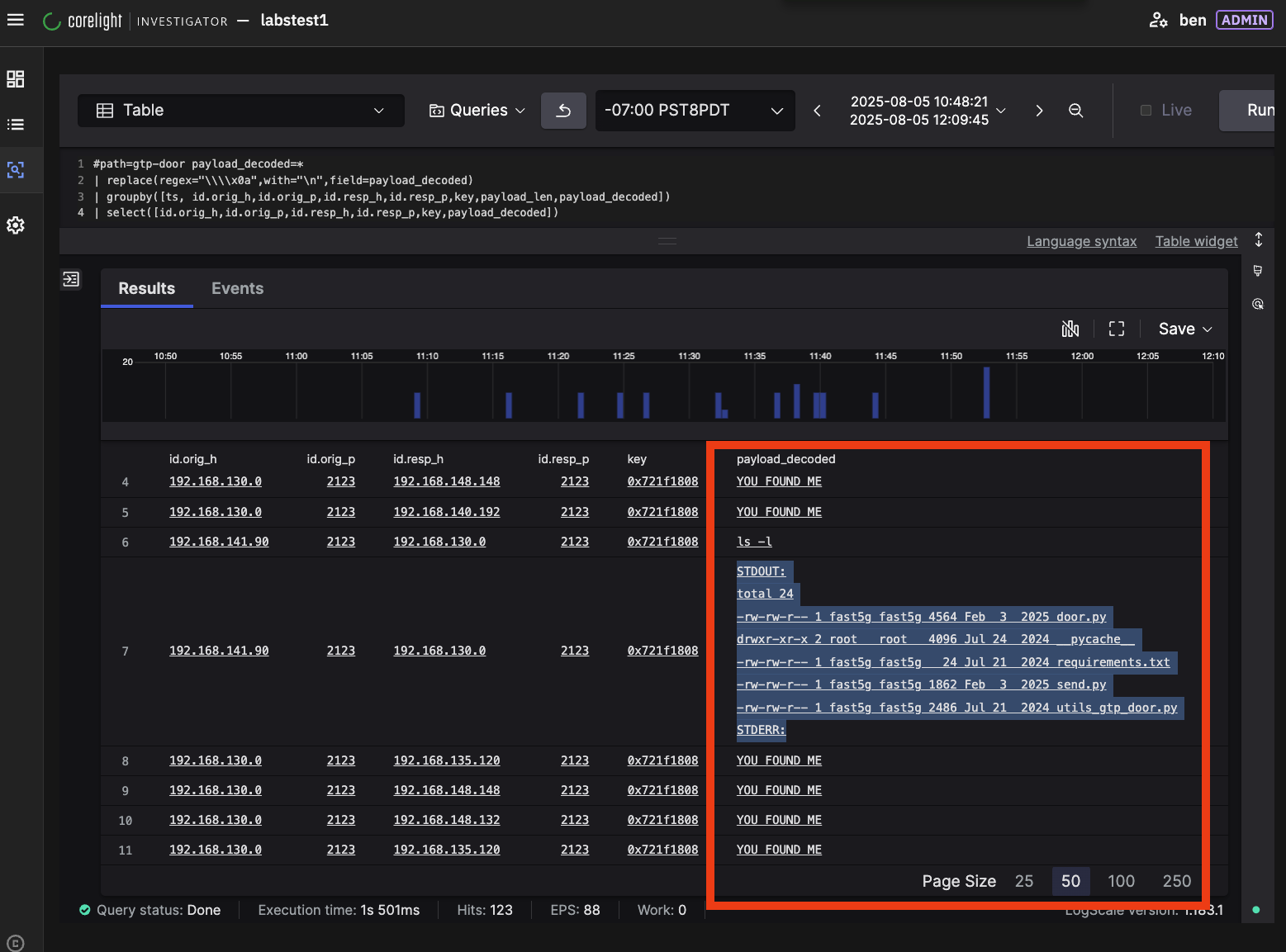This screenshot has height=952, width=1286.
Task: Open the dashboards grid icon in sidebar
Action: point(16,79)
